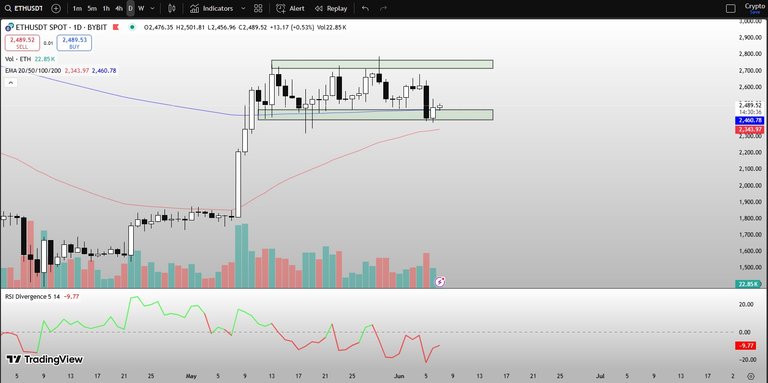Expand the timeframe interval dropdown
The width and height of the screenshot is (768, 383).
tap(153, 8)
